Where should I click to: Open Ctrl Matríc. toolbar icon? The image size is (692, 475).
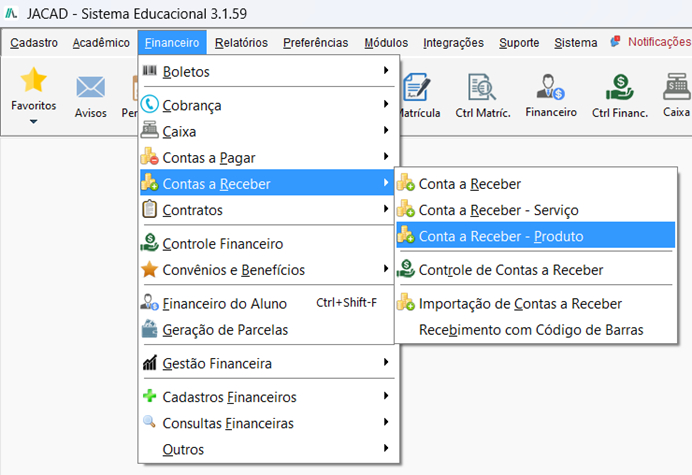tap(482, 87)
